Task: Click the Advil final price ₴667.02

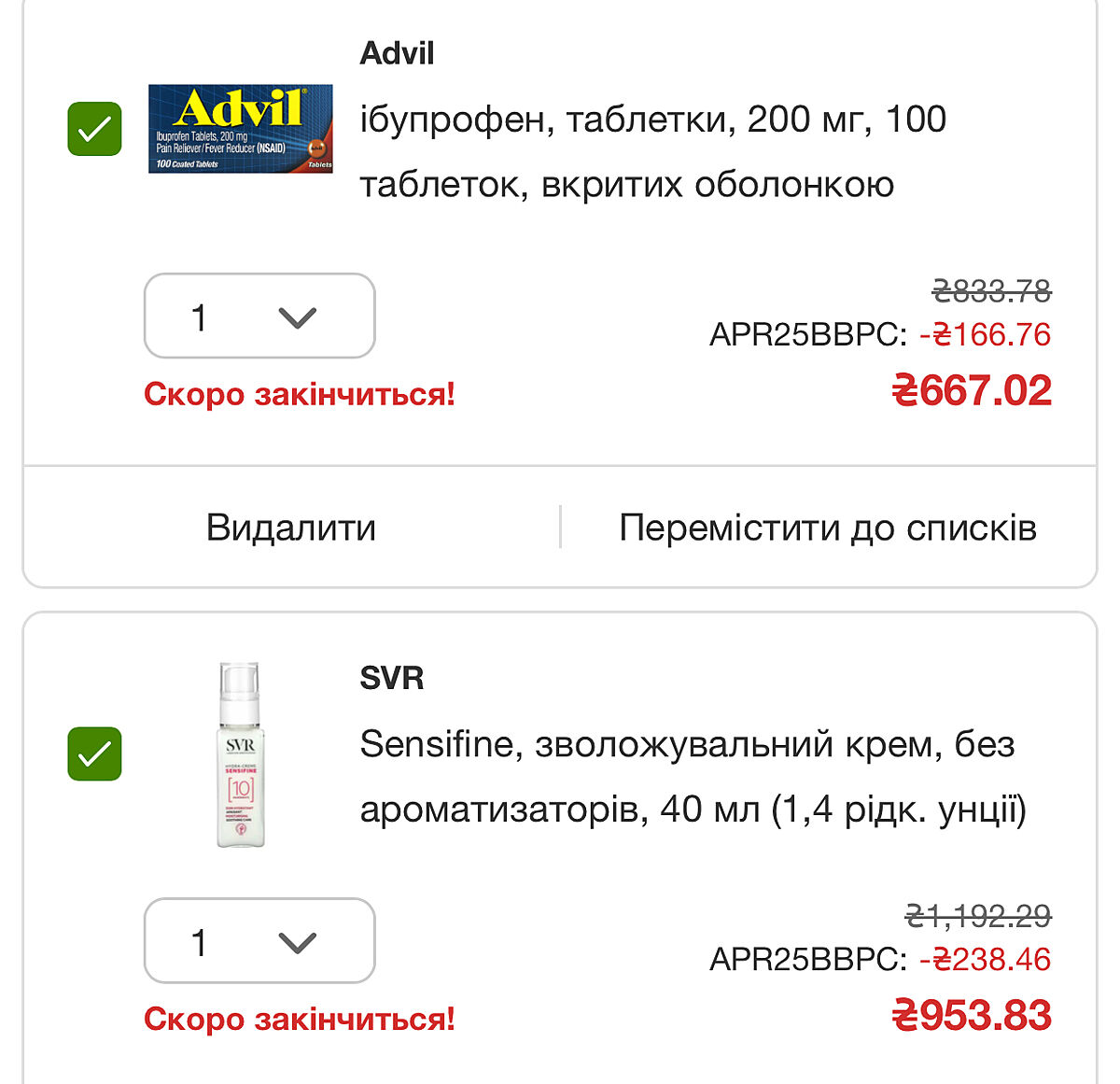Action: coord(972,390)
